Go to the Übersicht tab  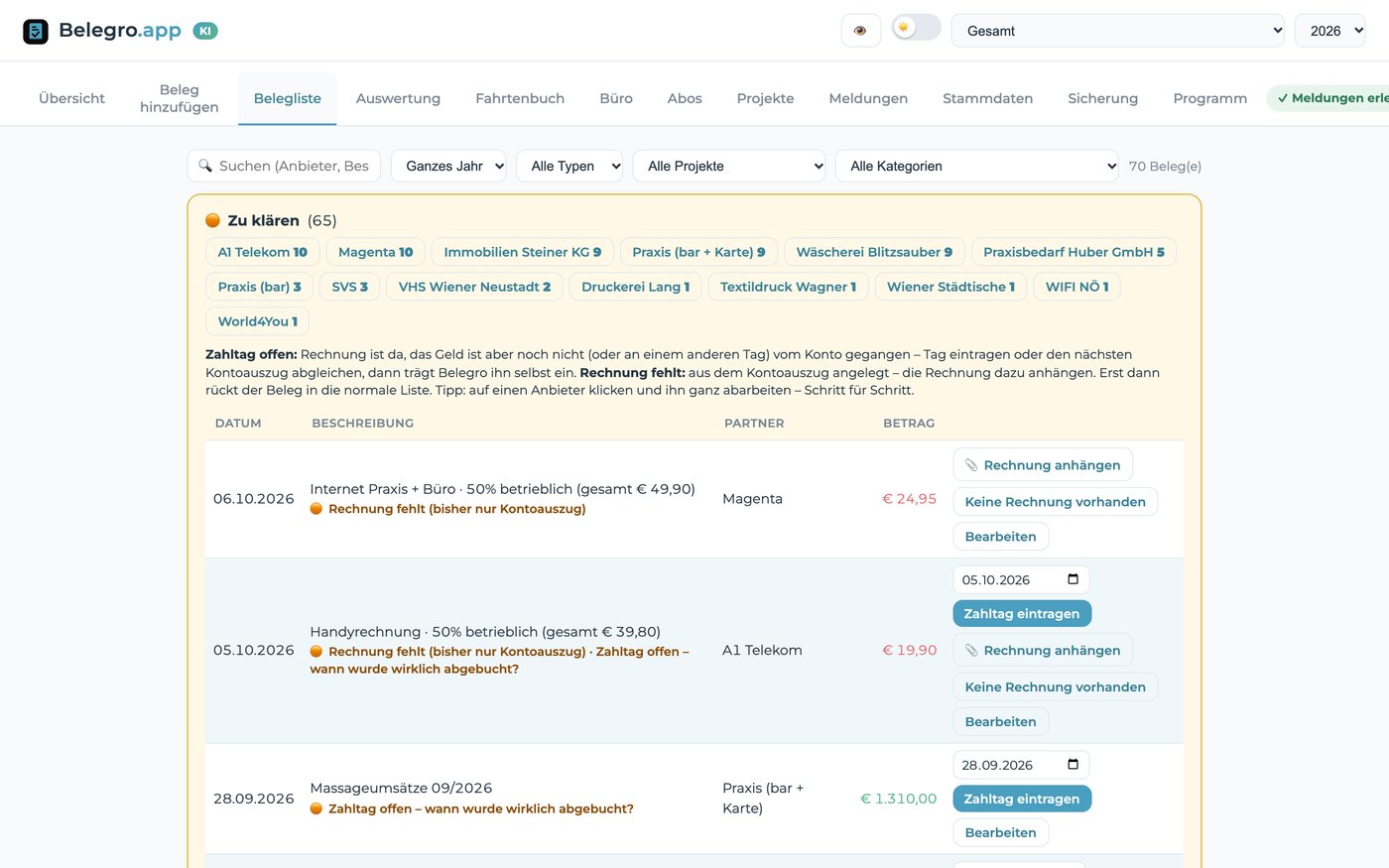[x=71, y=98]
